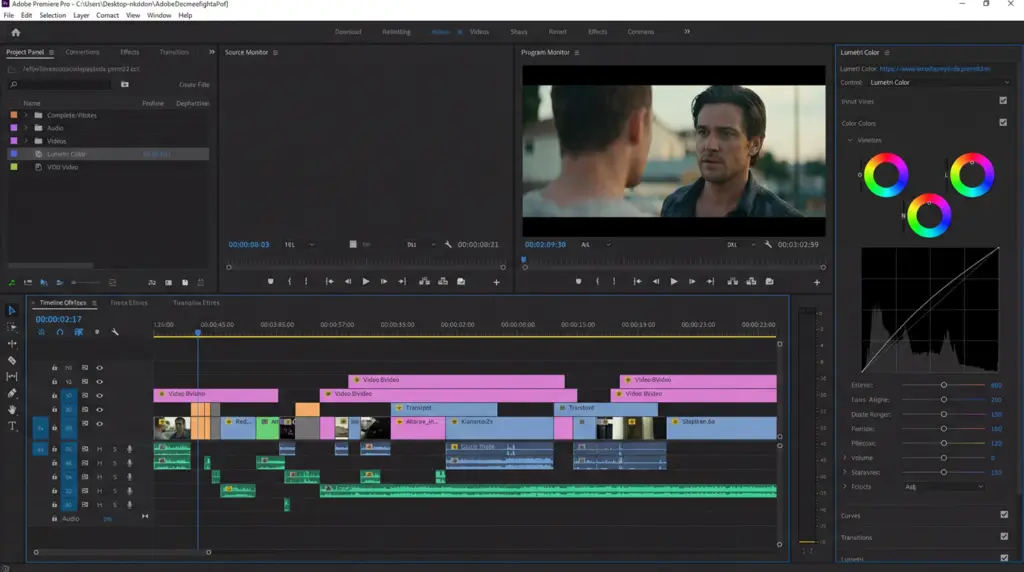Adjust the Duate Ronger slider
Screen dimensions: 1024x572
point(944,414)
